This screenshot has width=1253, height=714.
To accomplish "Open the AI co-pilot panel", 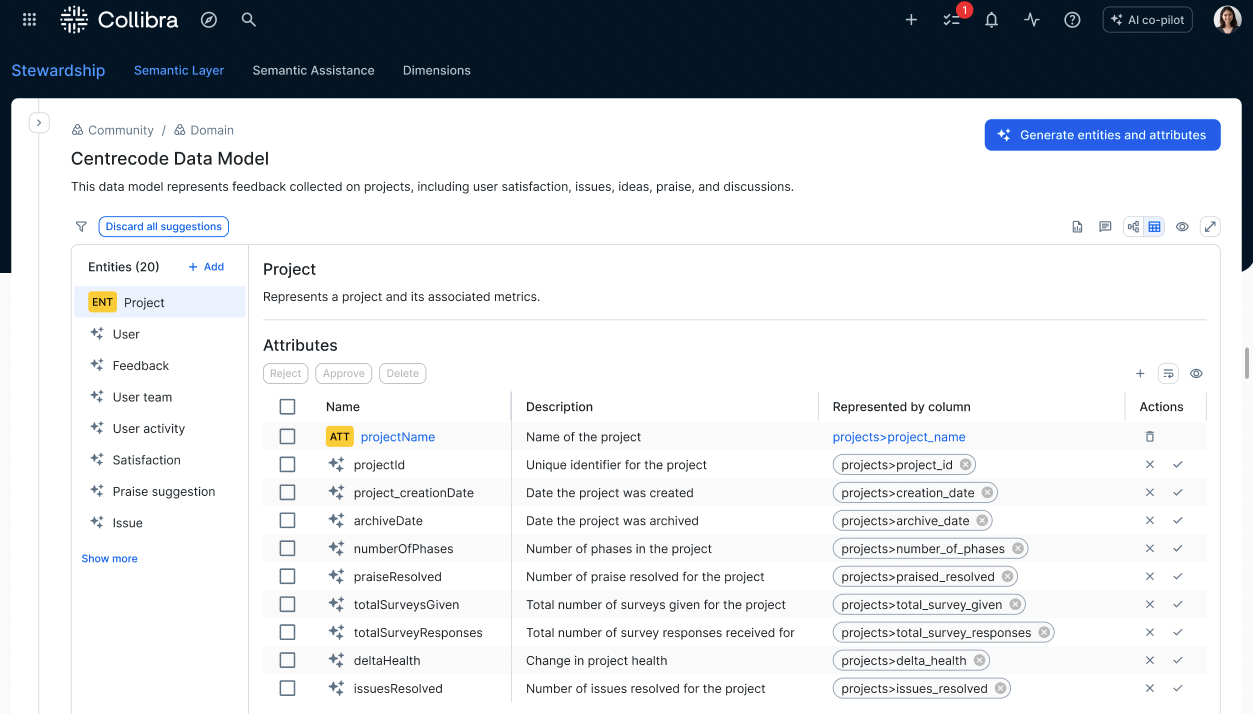I will point(1147,19).
